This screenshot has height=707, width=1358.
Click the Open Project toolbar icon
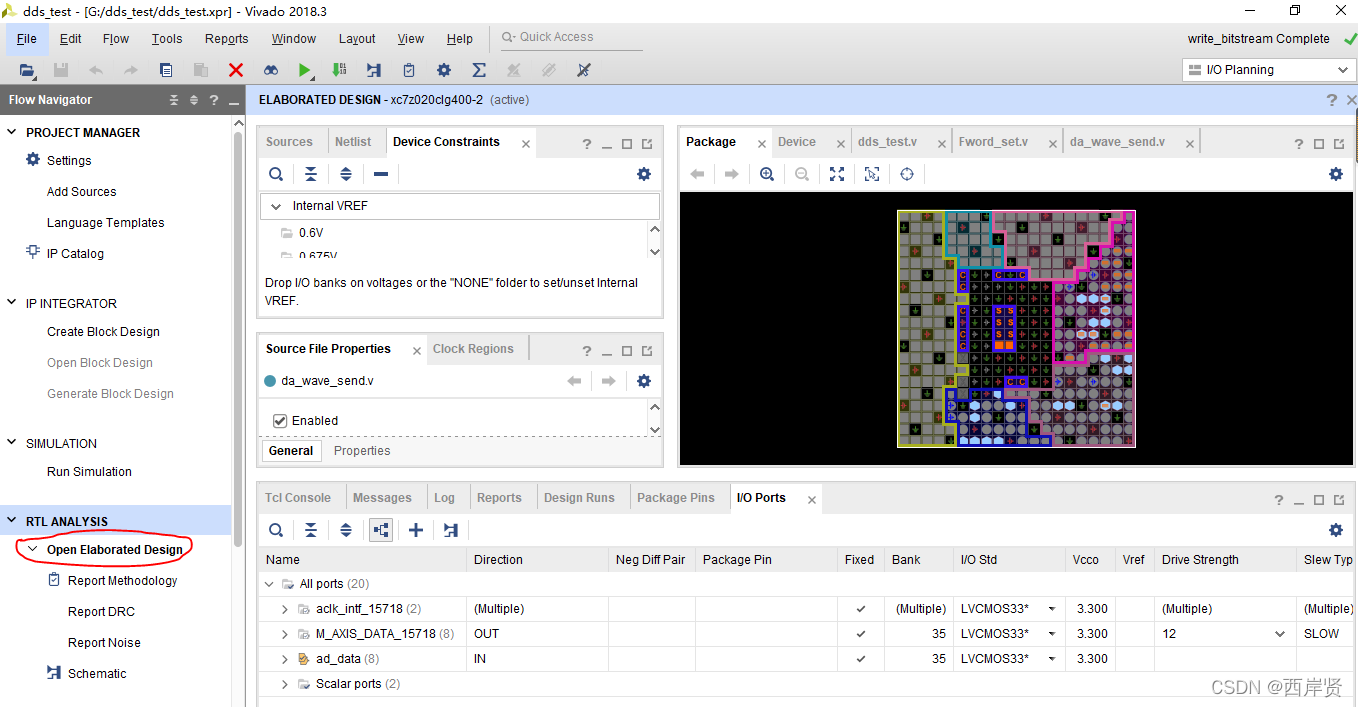[x=27, y=70]
